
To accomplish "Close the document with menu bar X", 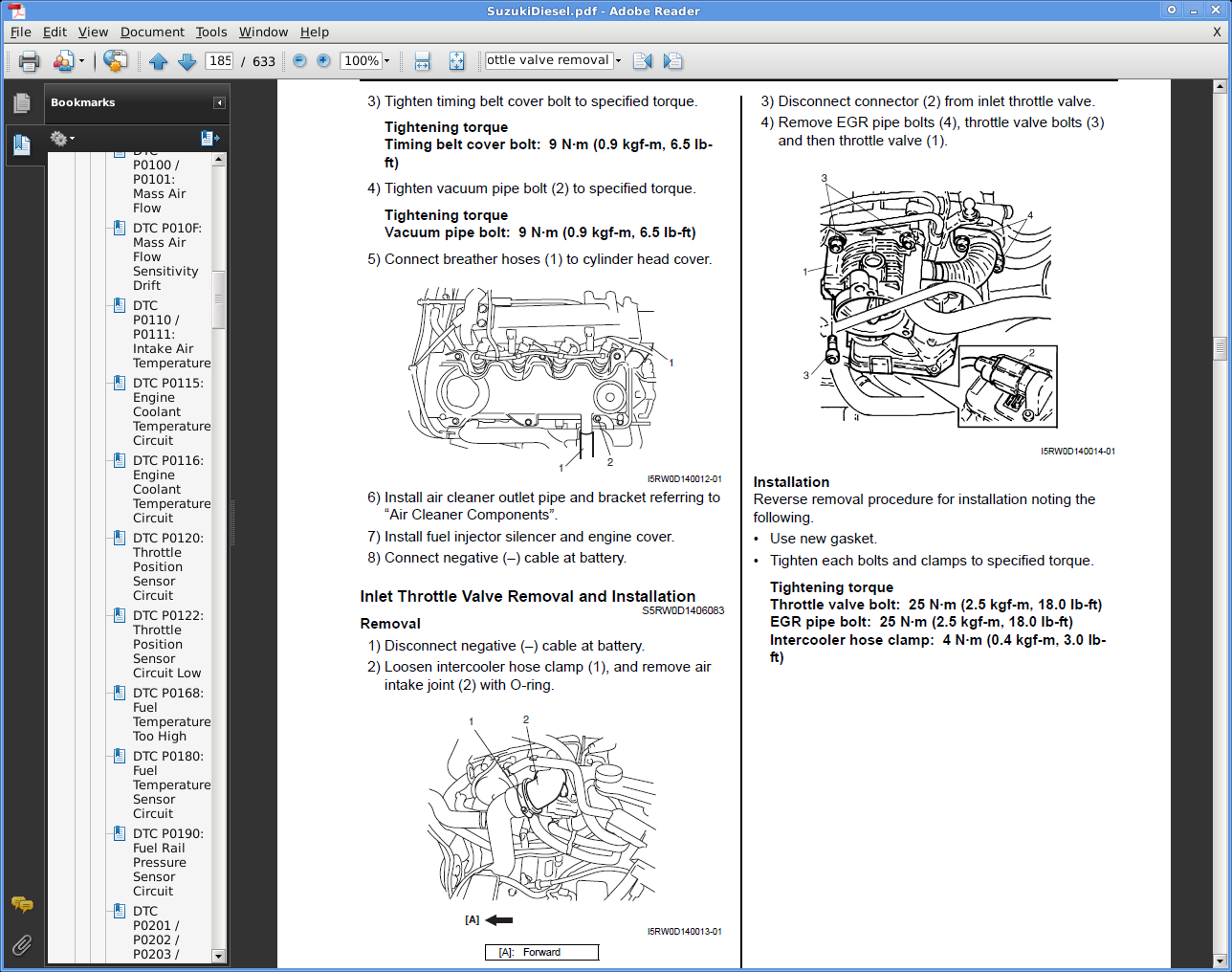I will coord(1217,32).
